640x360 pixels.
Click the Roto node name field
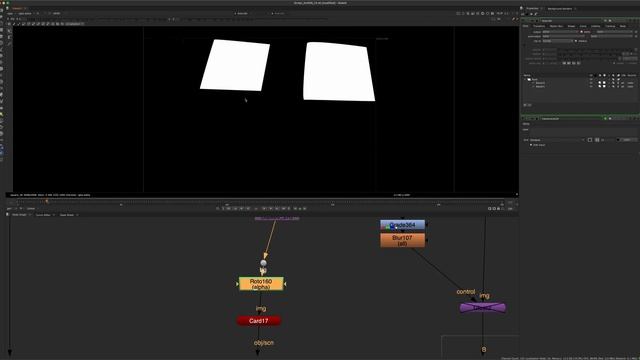point(571,20)
